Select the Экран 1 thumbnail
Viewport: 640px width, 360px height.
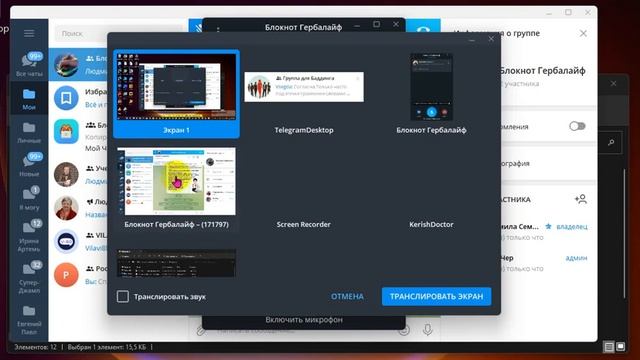click(176, 94)
